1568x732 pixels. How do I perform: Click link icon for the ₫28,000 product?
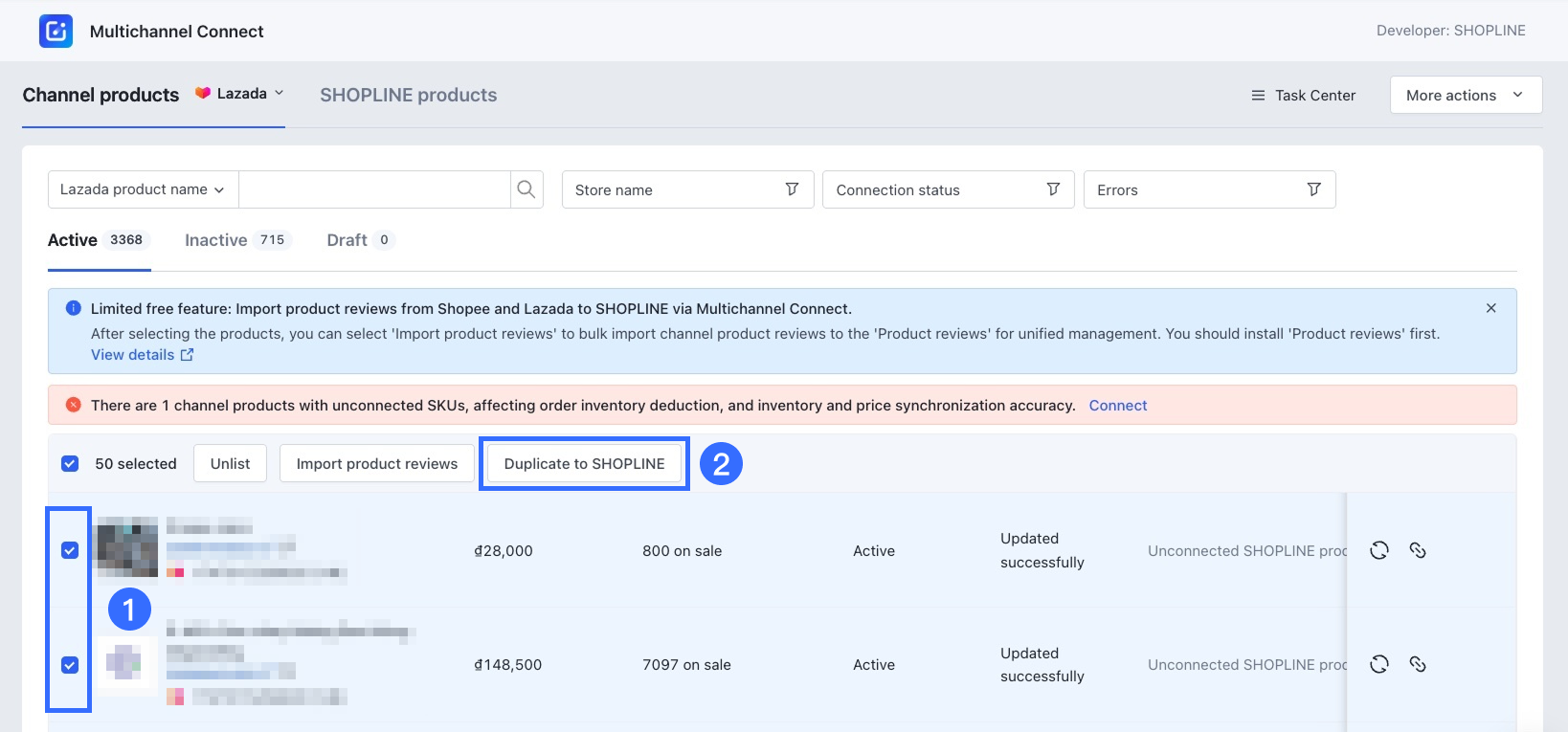point(1418,550)
